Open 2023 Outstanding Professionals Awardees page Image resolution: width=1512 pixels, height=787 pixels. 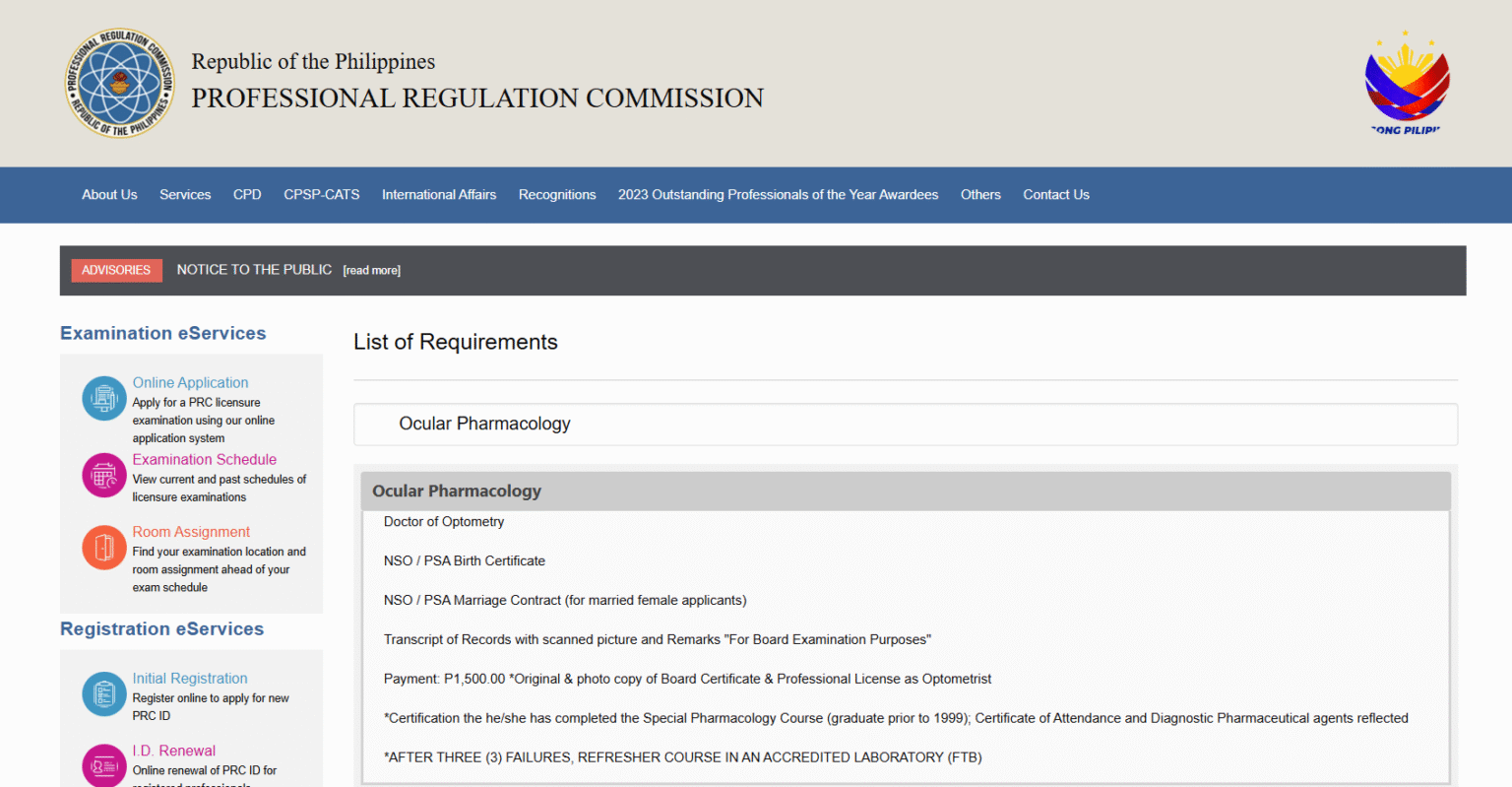tap(778, 195)
